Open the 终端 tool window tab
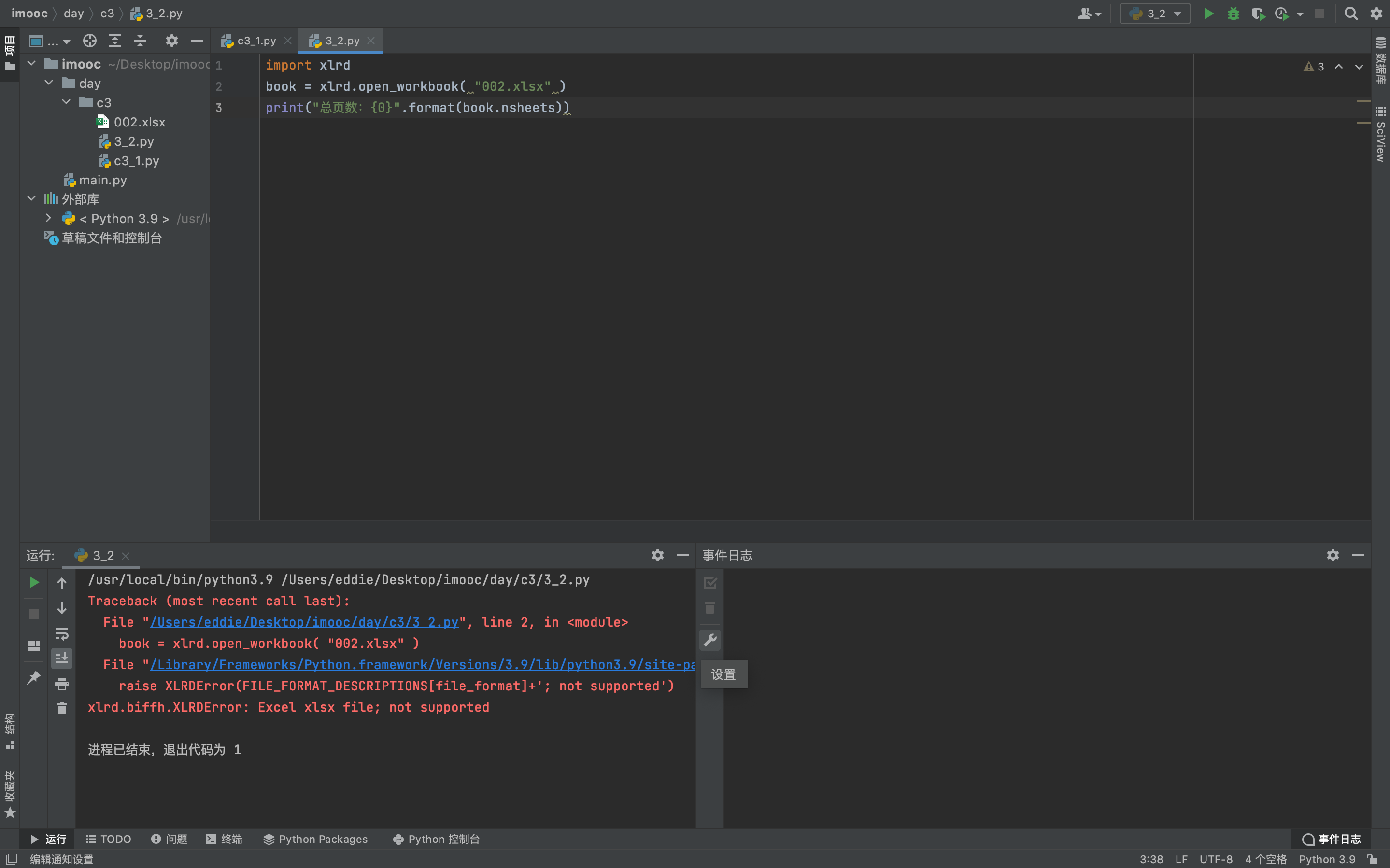1390x868 pixels. (x=224, y=840)
